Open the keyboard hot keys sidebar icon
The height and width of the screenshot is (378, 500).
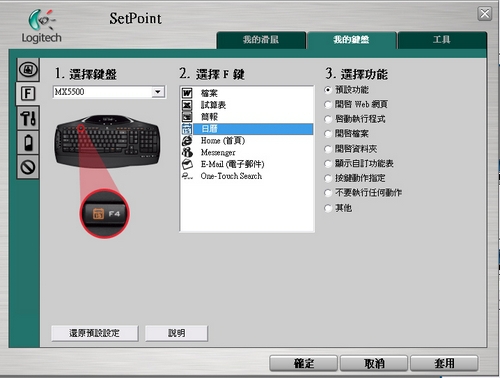click(x=28, y=70)
